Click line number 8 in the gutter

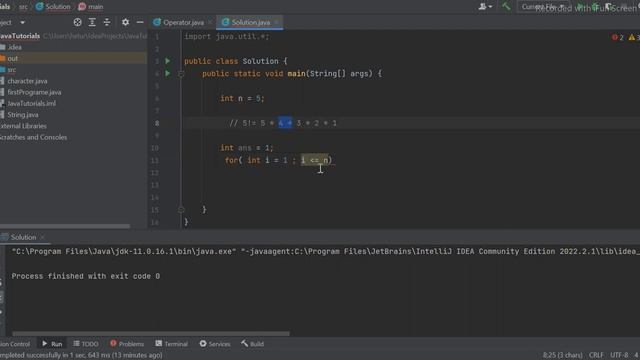click(x=157, y=123)
